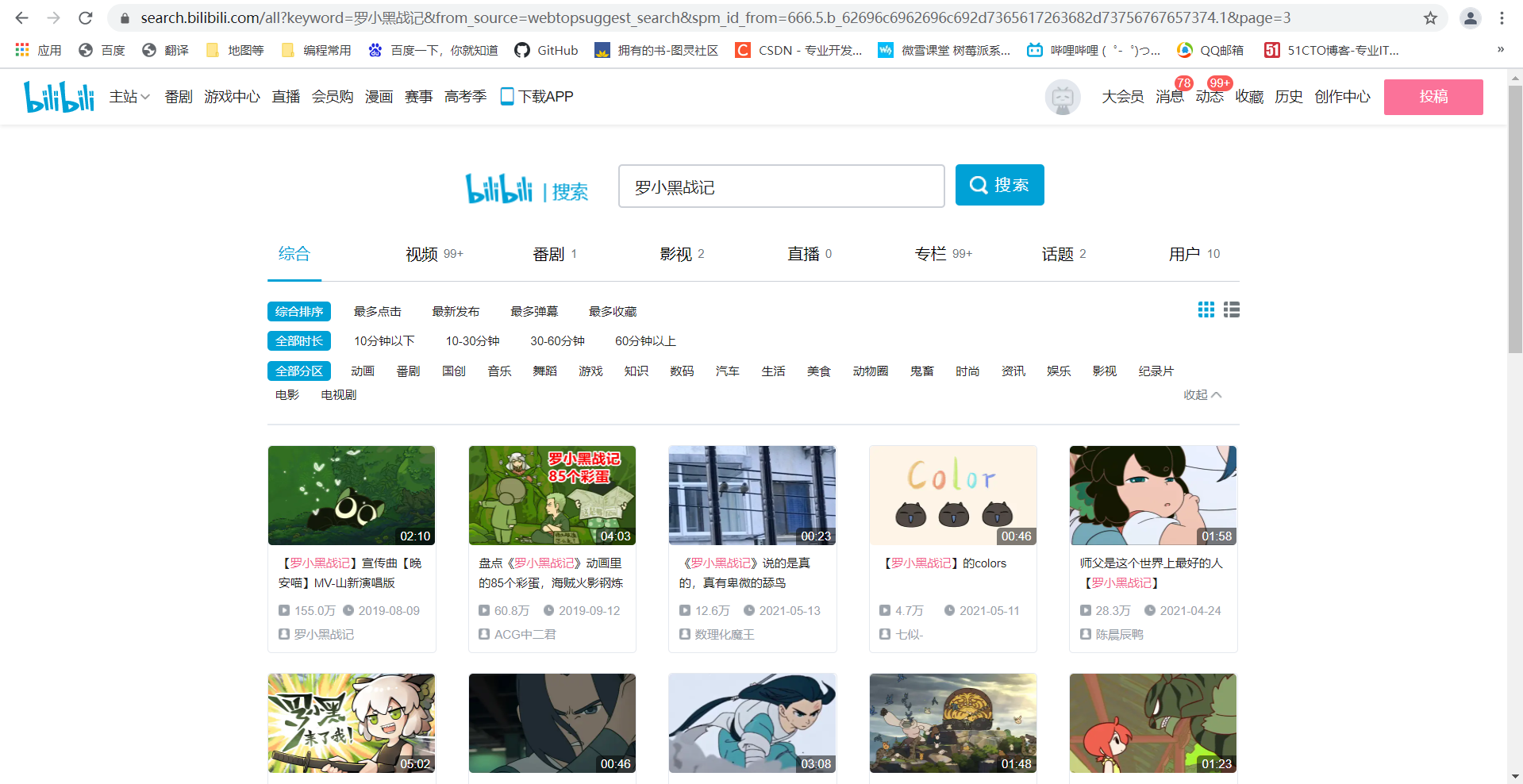Switch to 专栏 results tab

(x=943, y=254)
